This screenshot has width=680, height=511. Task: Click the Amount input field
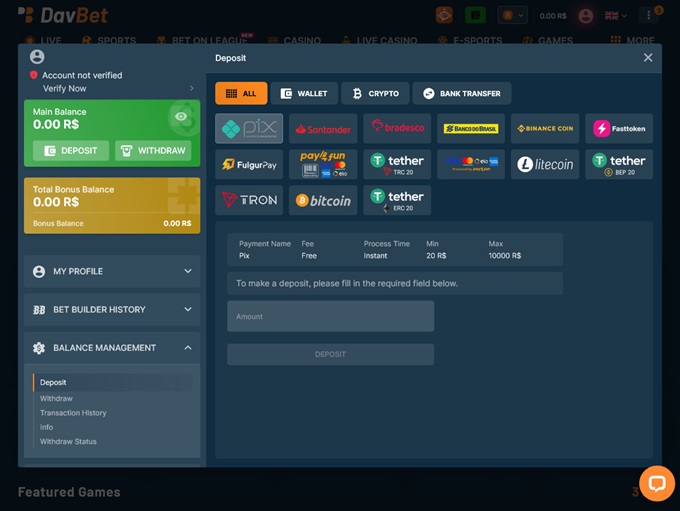tap(330, 316)
